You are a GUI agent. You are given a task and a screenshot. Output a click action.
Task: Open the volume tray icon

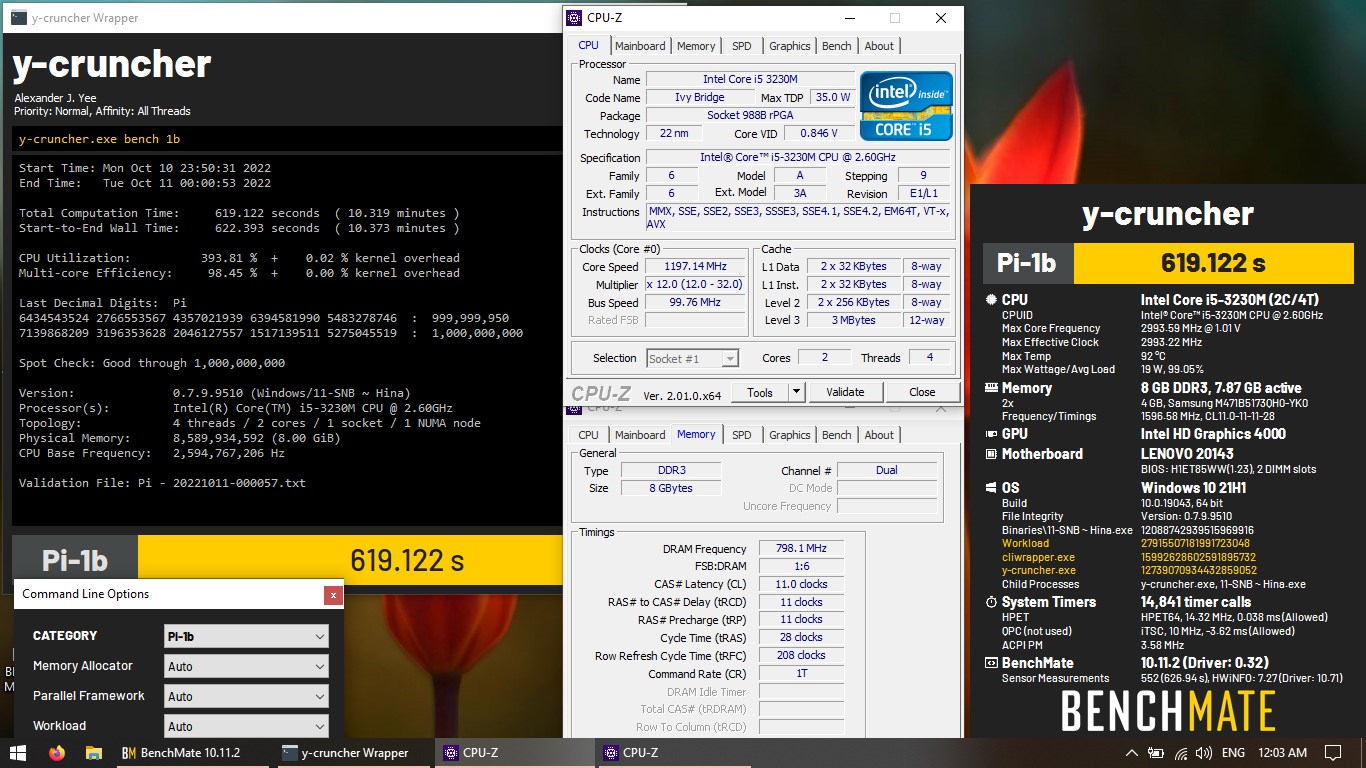1204,753
